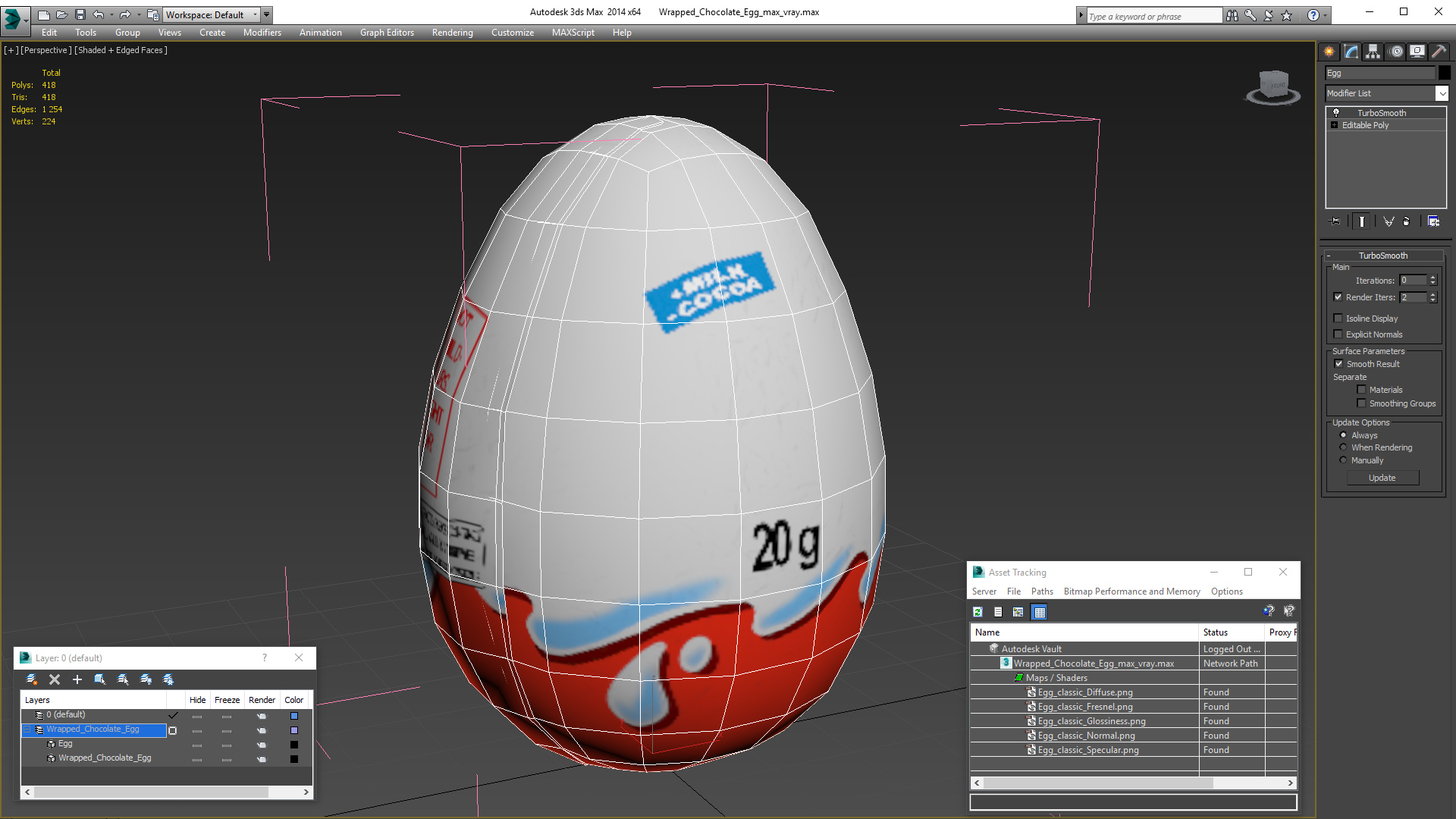
Task: Click the binoculars search icon
Action: (x=1232, y=15)
